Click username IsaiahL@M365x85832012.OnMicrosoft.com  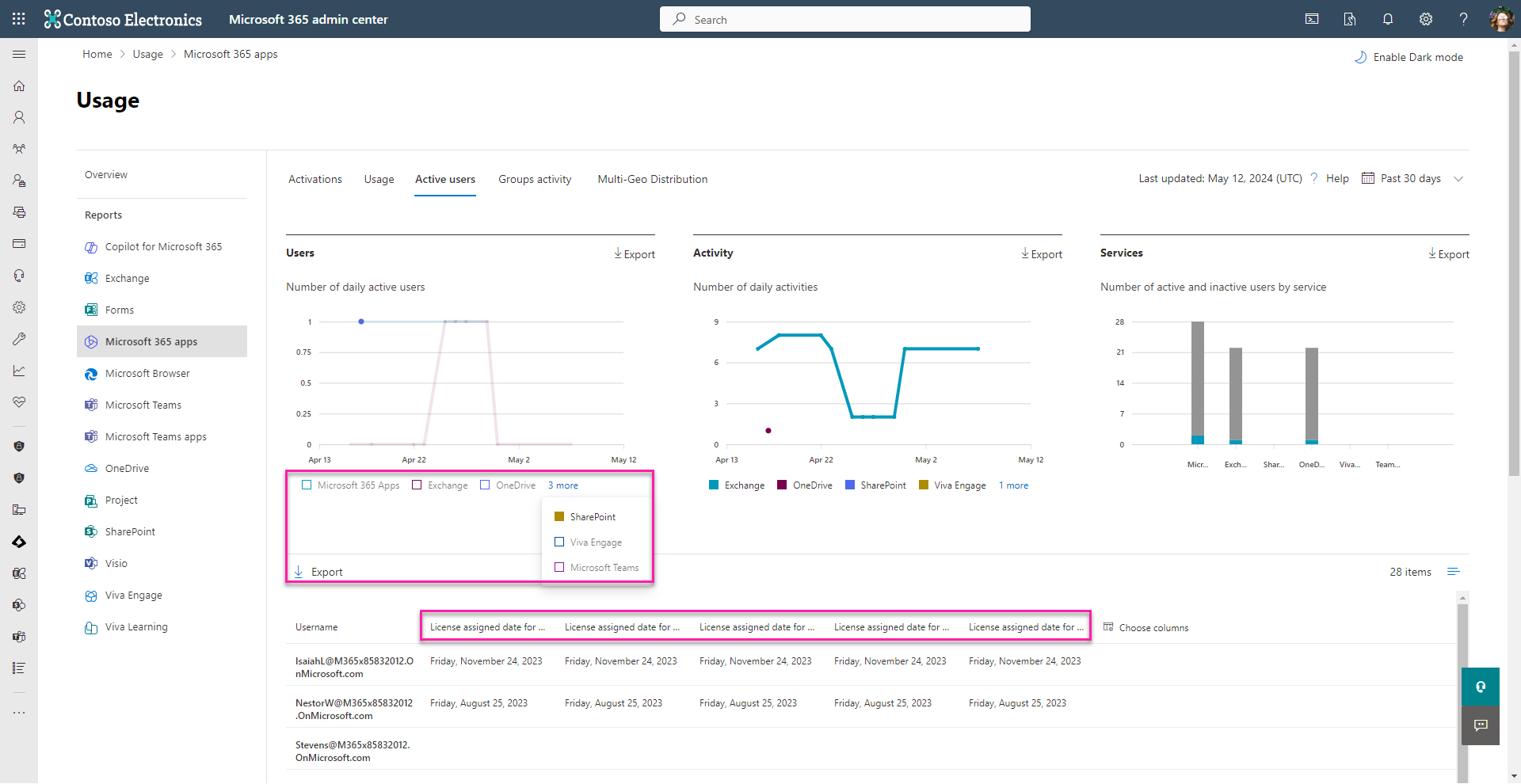pyautogui.click(x=354, y=668)
